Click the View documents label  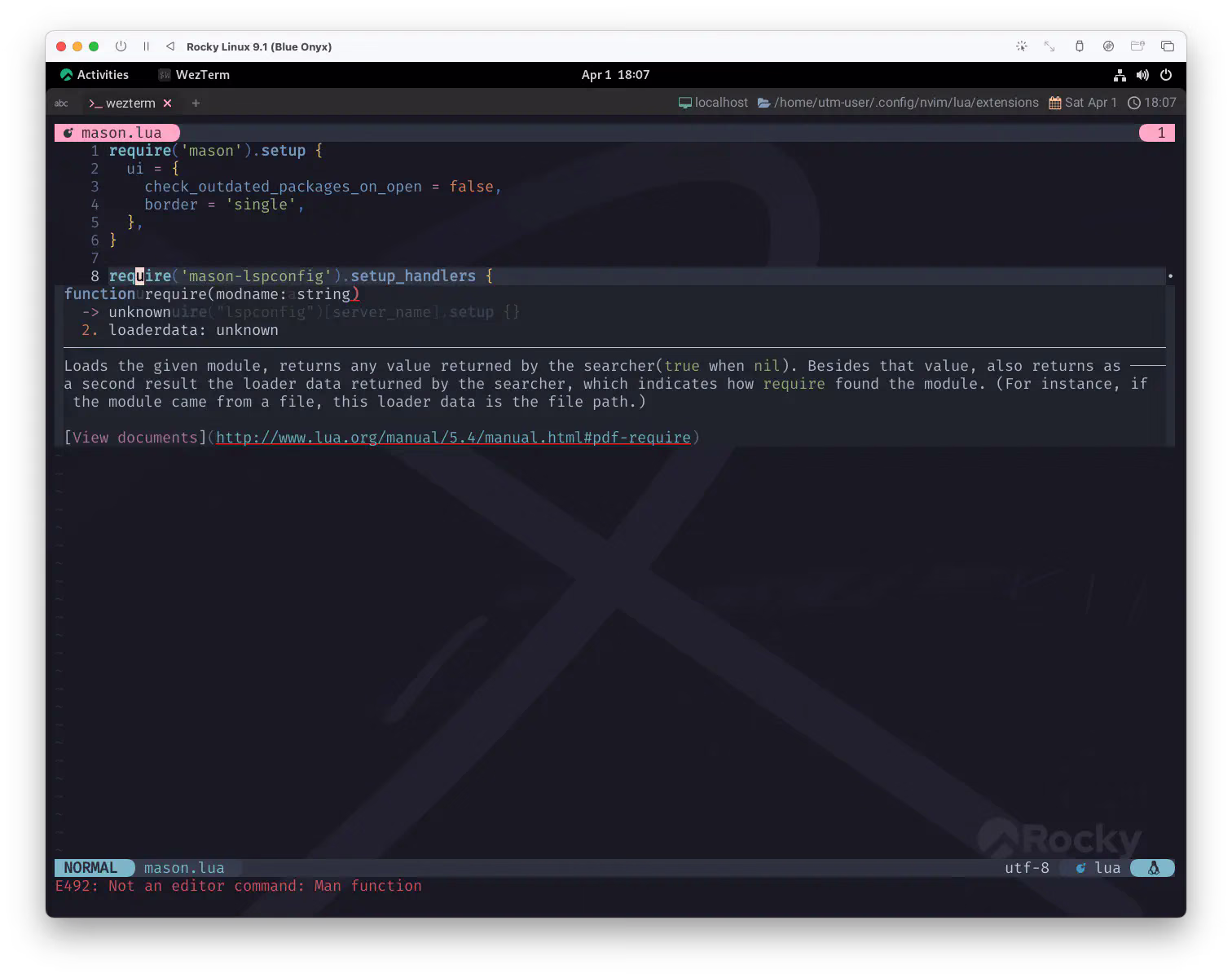coord(135,438)
